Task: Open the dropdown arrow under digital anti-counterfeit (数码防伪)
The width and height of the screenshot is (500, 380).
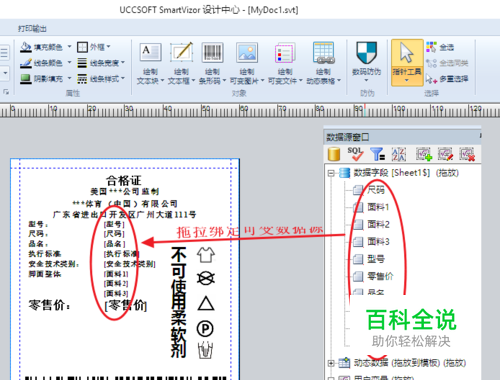Action: (x=366, y=80)
